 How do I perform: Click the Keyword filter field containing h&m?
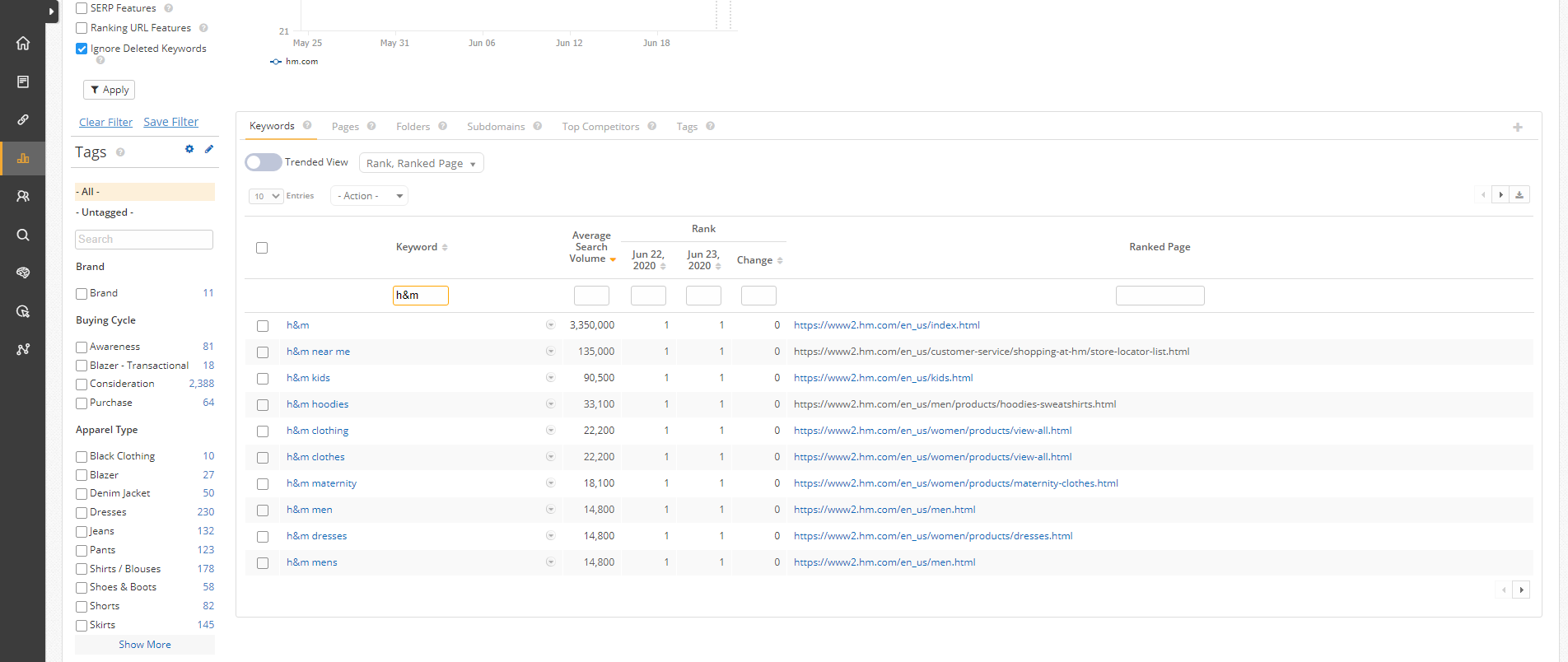click(421, 296)
